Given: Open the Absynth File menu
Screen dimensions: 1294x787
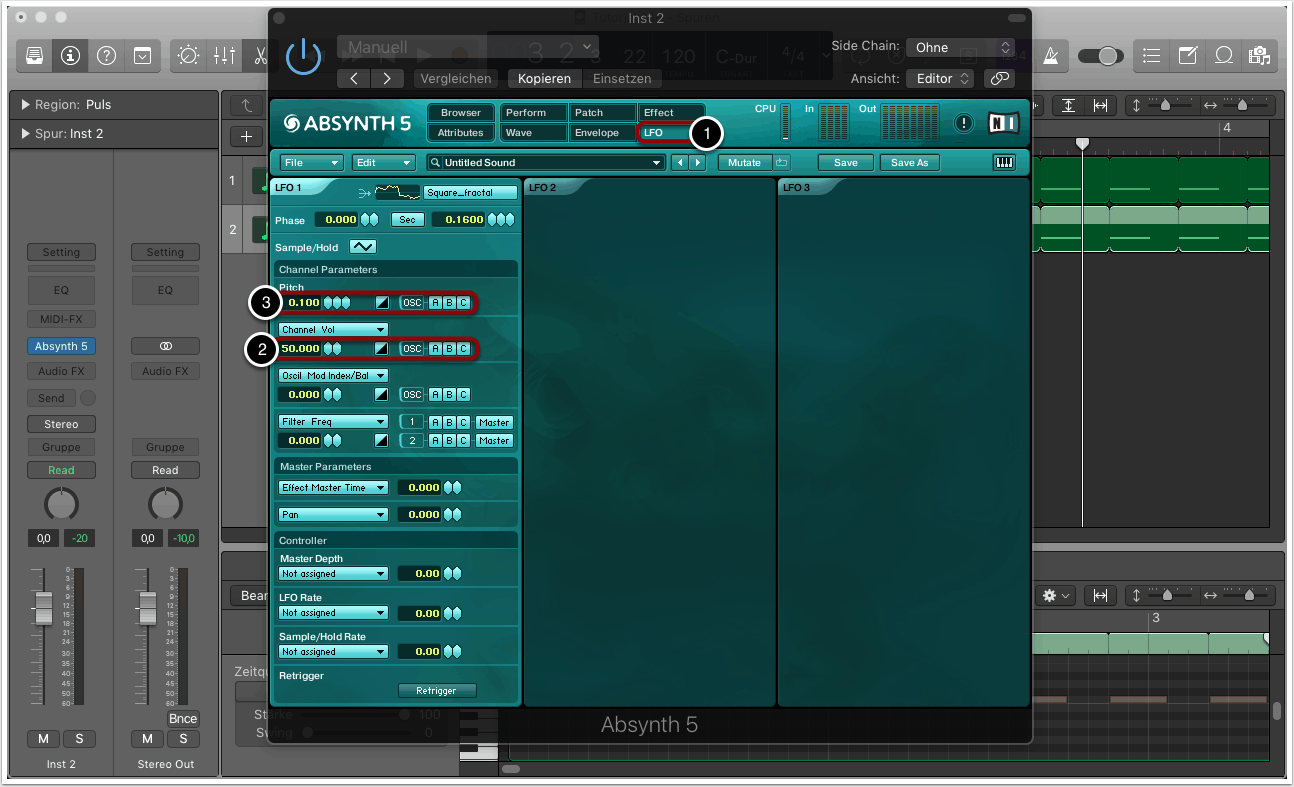Looking at the screenshot, I should point(312,163).
